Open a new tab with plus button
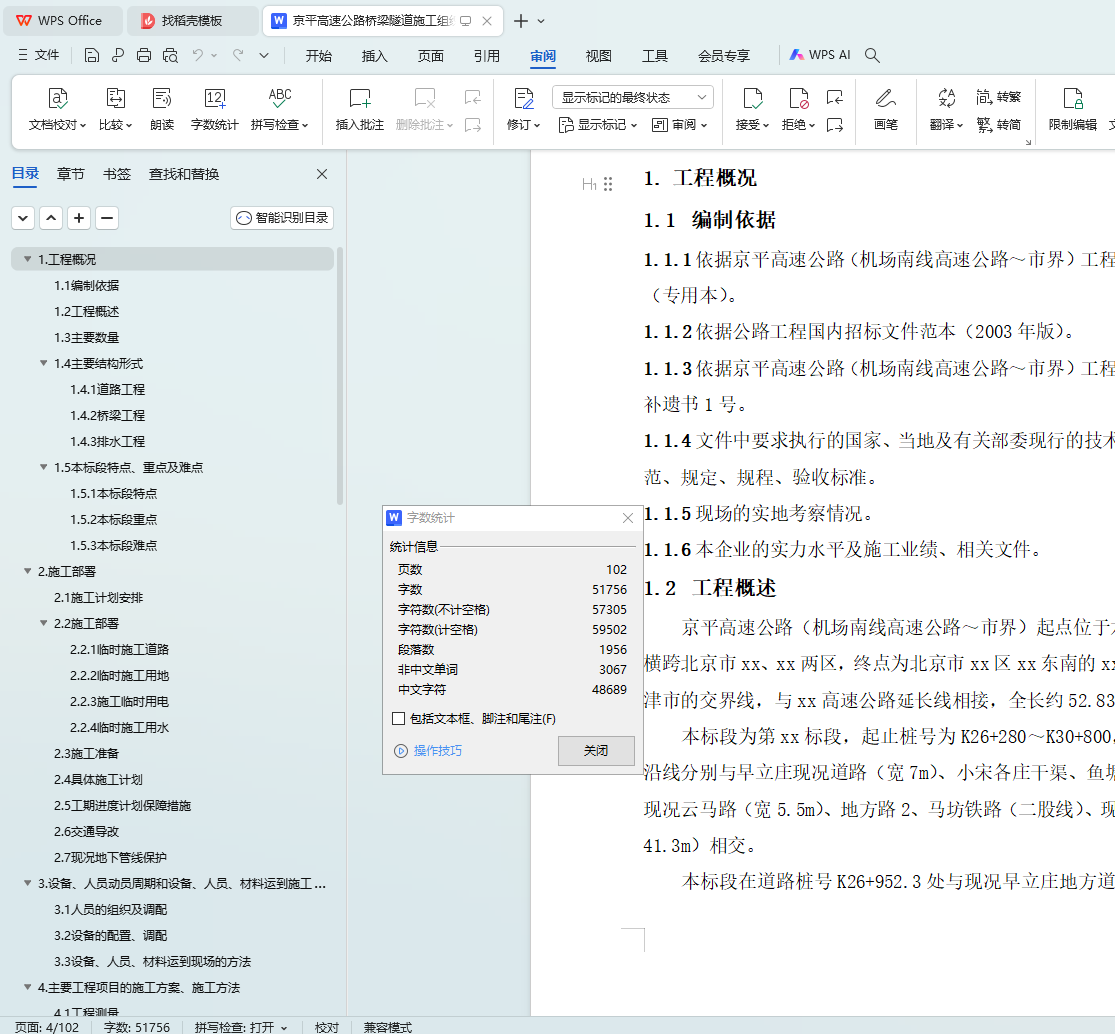The image size is (1115, 1034). (521, 21)
